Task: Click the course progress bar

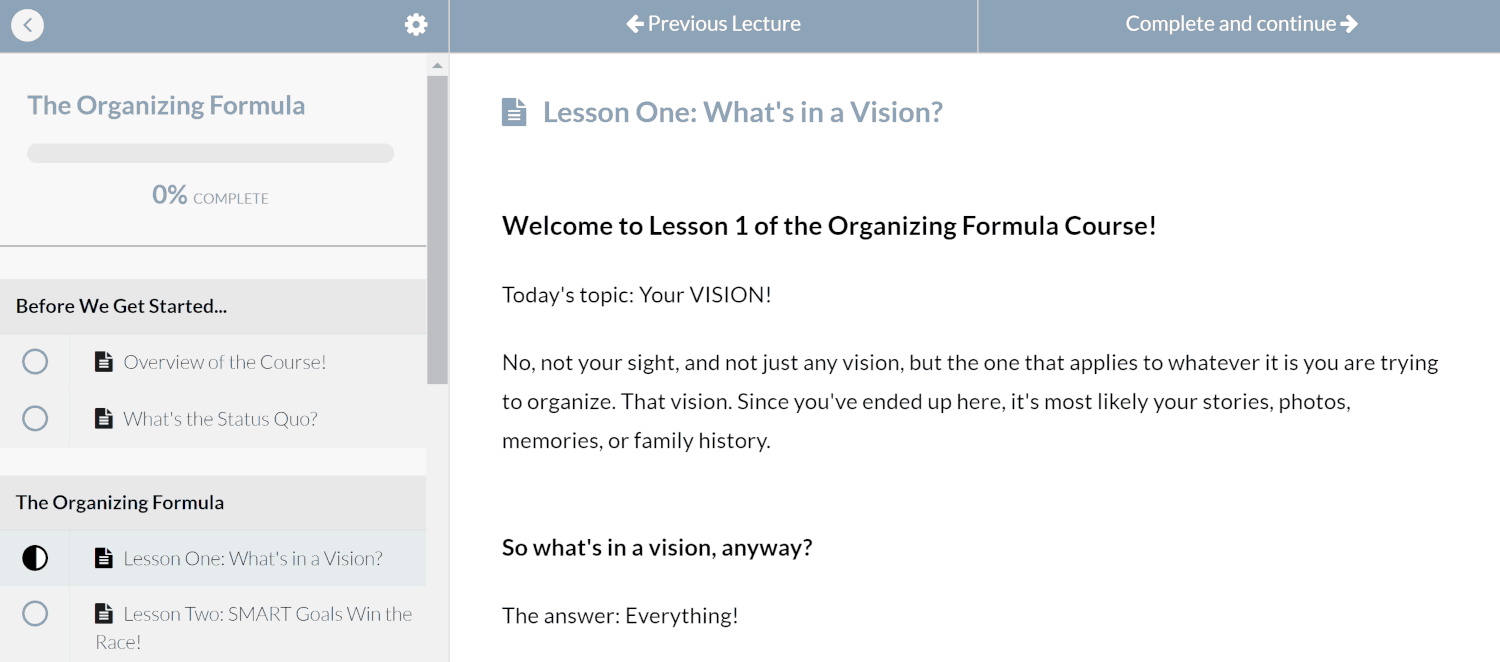Action: point(210,153)
